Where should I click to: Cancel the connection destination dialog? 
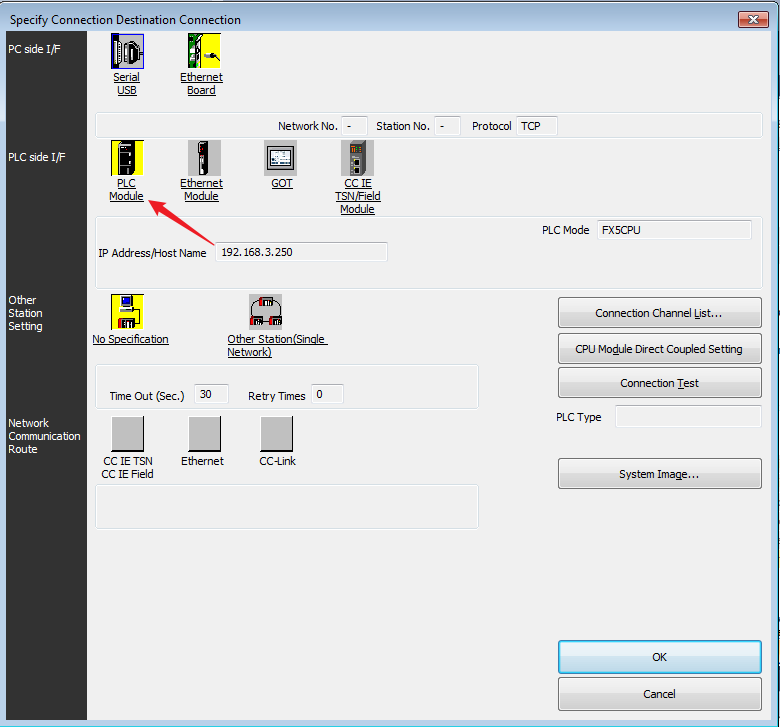[x=659, y=694]
